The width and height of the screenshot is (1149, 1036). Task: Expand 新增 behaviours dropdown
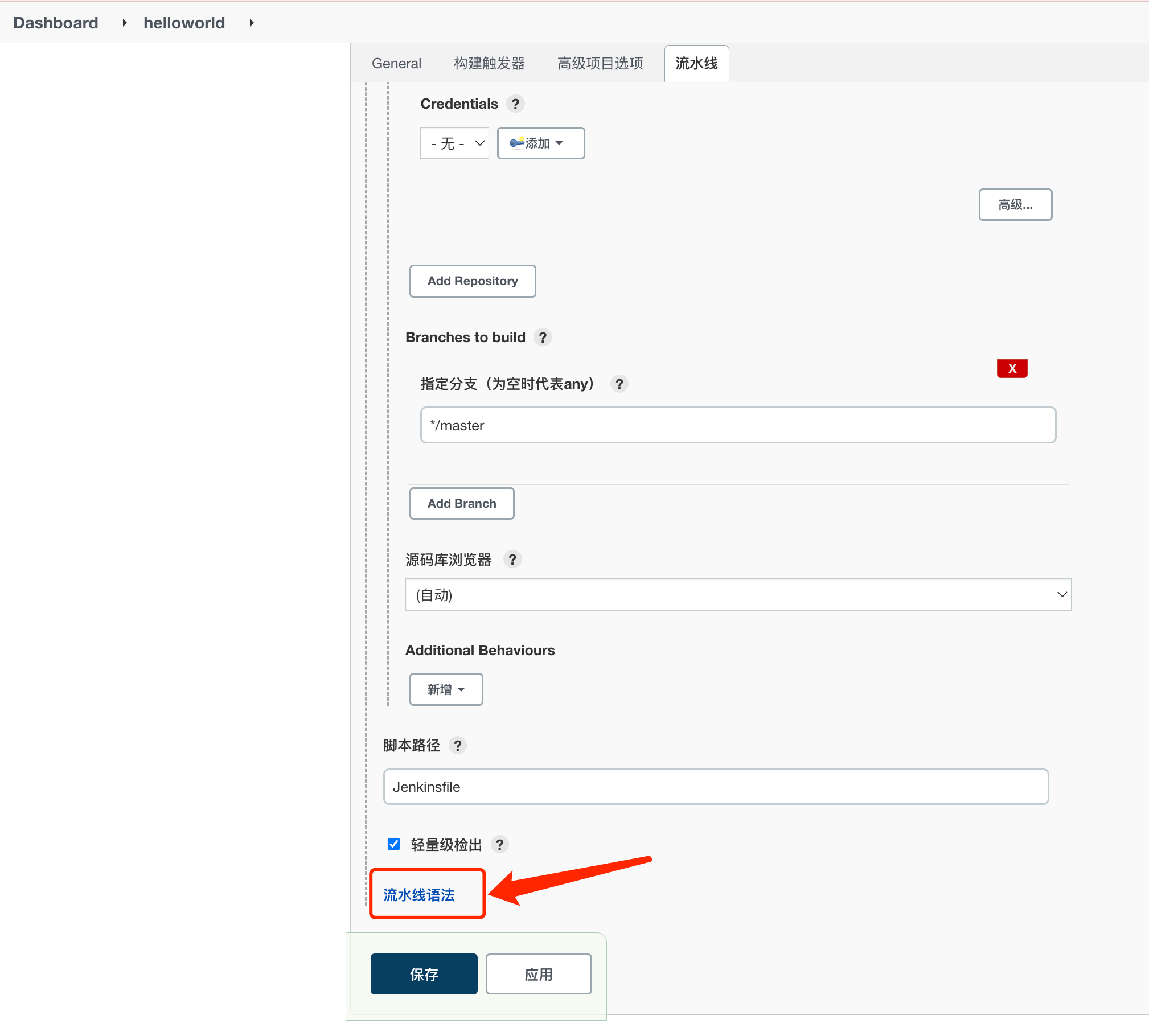(x=446, y=689)
